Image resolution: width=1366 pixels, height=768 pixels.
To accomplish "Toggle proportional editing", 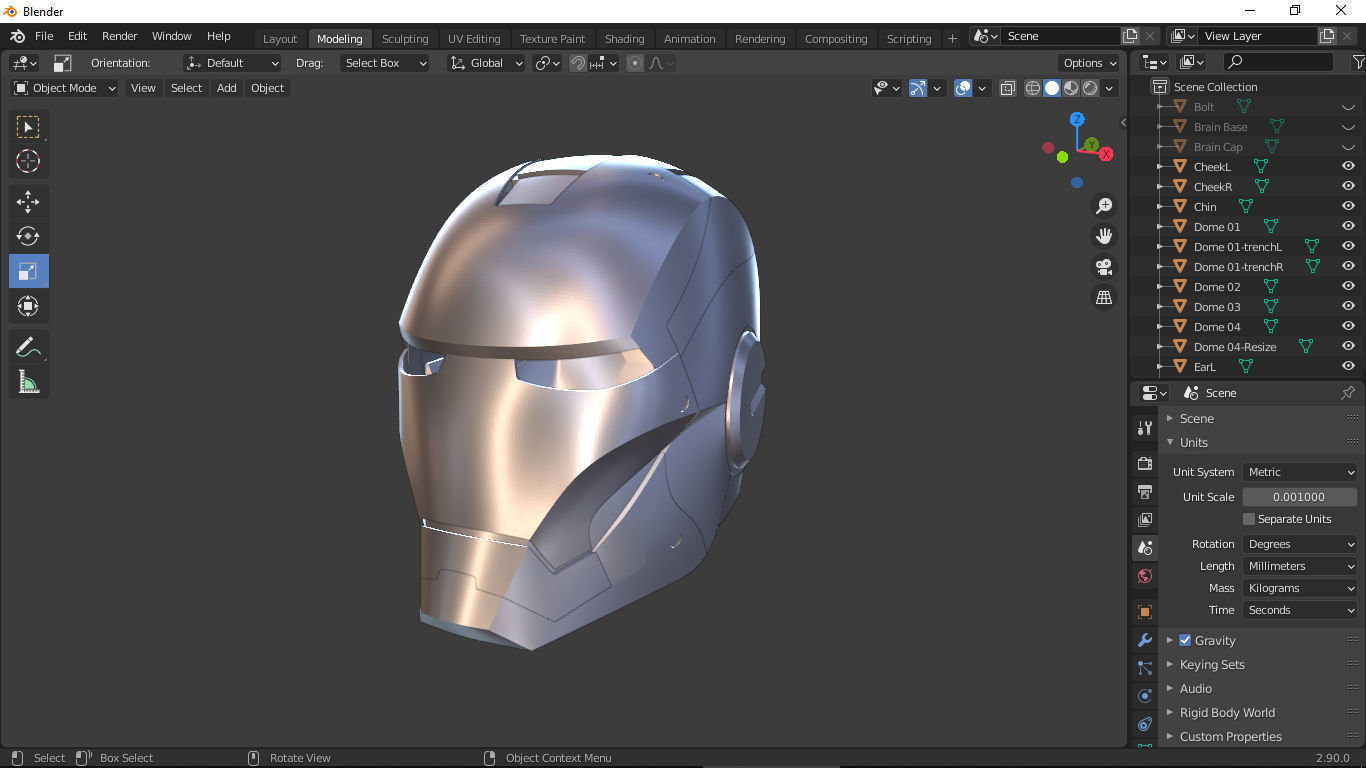I will pos(635,63).
